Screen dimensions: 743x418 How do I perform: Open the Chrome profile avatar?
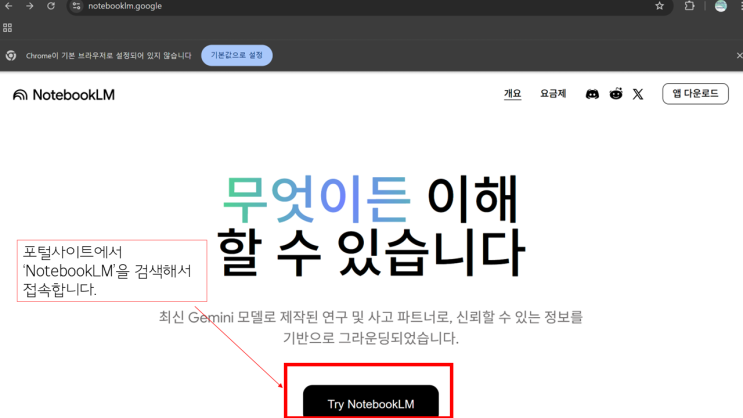[x=721, y=6]
